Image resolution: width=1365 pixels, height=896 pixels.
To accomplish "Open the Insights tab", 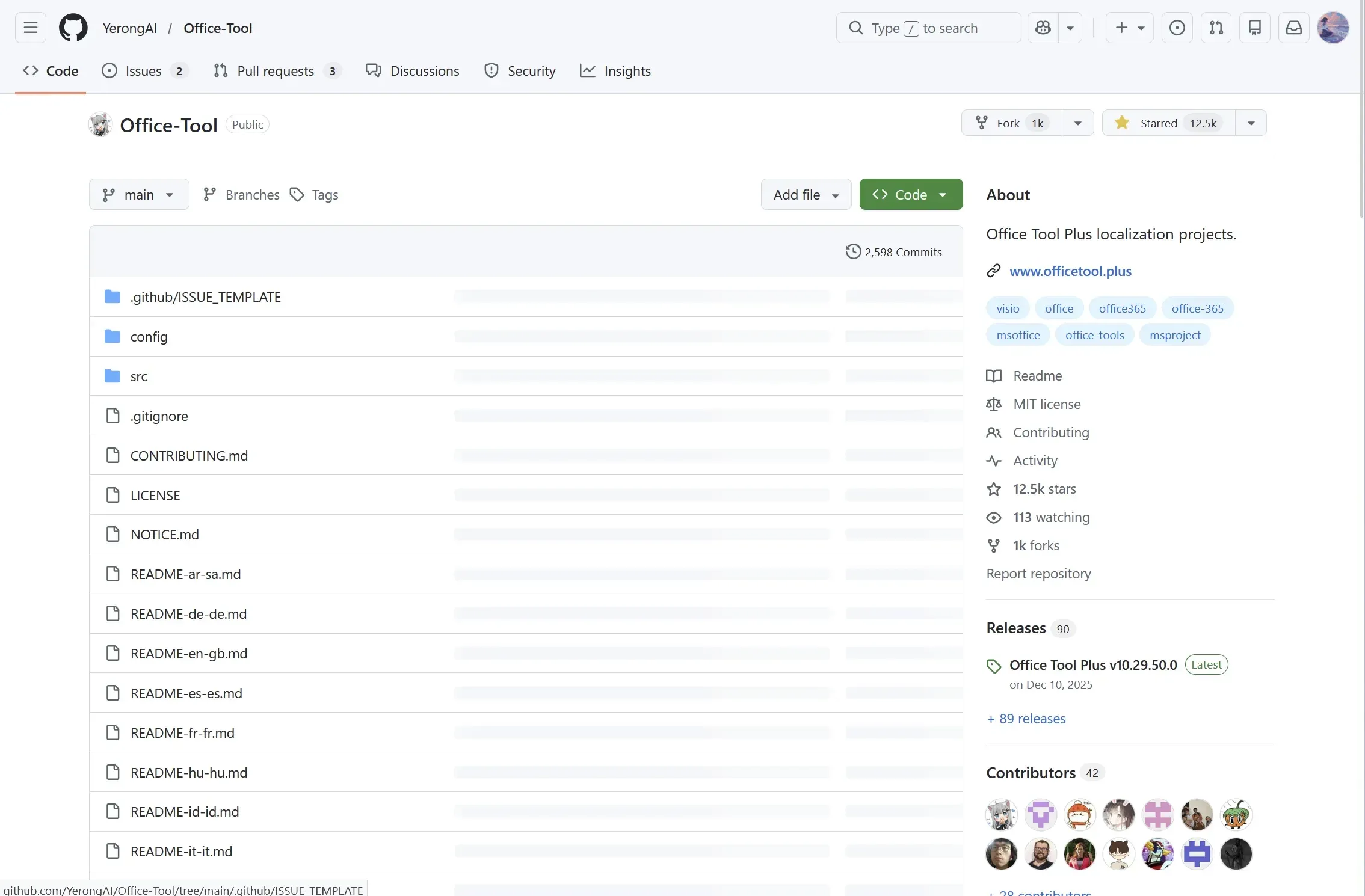I will (x=615, y=71).
